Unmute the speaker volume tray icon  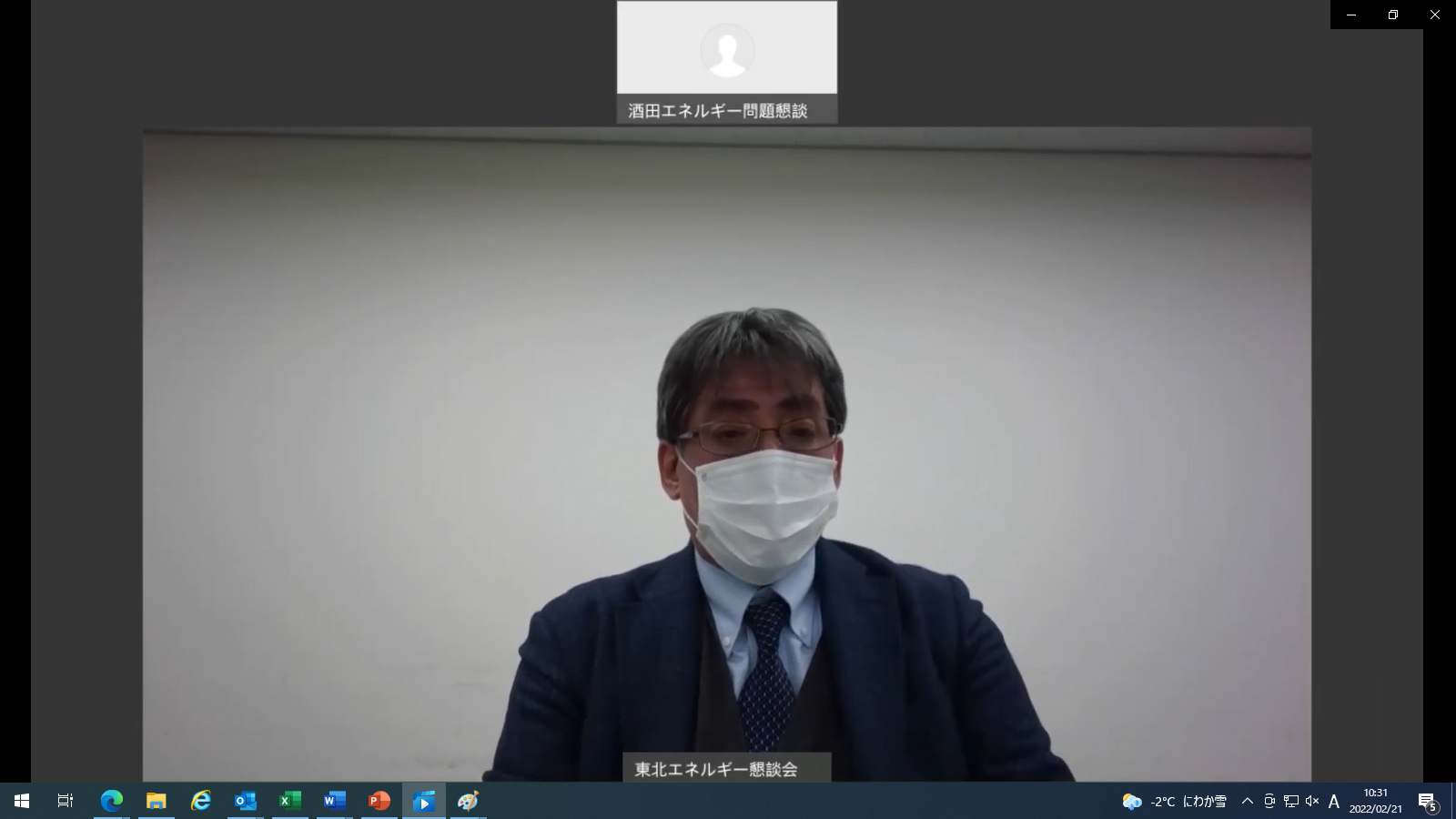[x=1312, y=801]
